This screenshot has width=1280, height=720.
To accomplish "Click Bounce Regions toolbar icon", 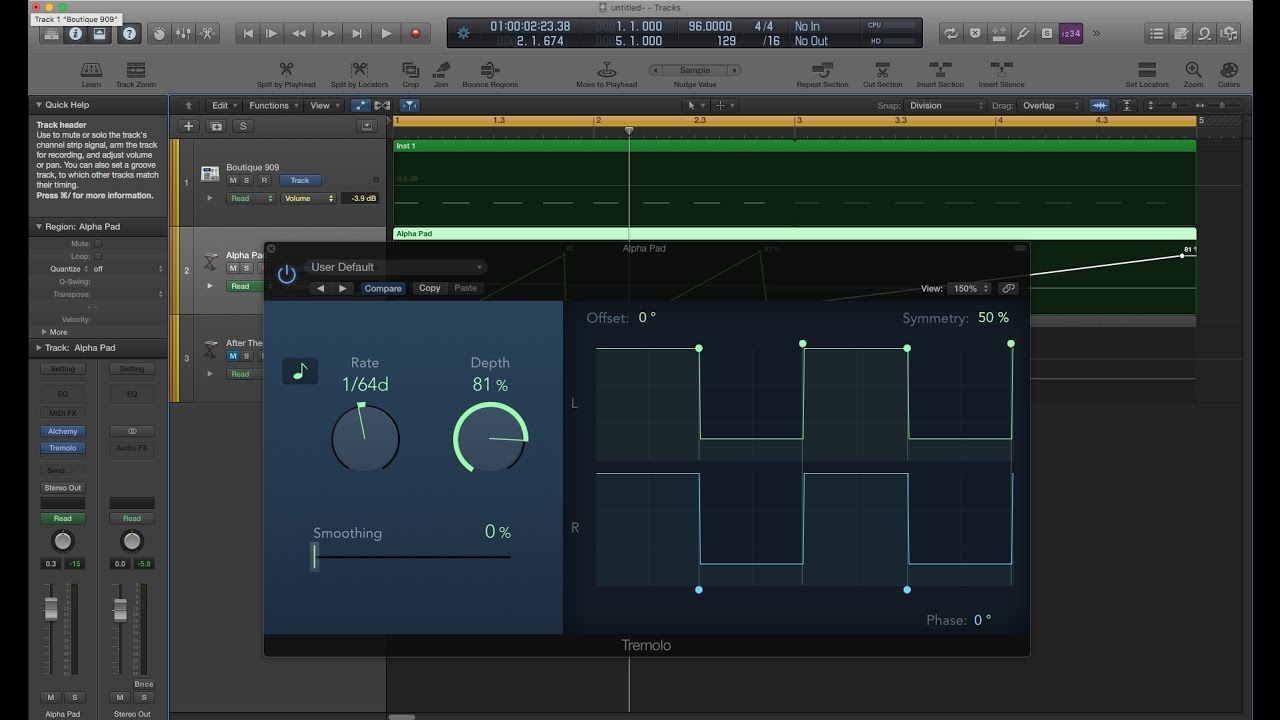I will (x=489, y=70).
